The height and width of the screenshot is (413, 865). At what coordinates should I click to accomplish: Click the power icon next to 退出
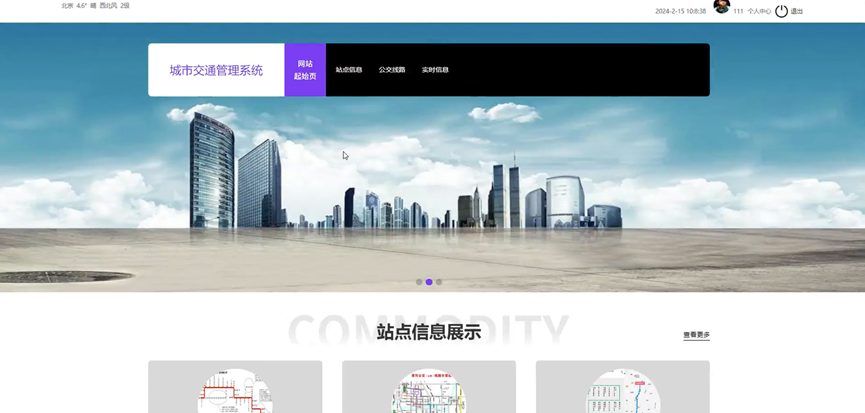(781, 11)
